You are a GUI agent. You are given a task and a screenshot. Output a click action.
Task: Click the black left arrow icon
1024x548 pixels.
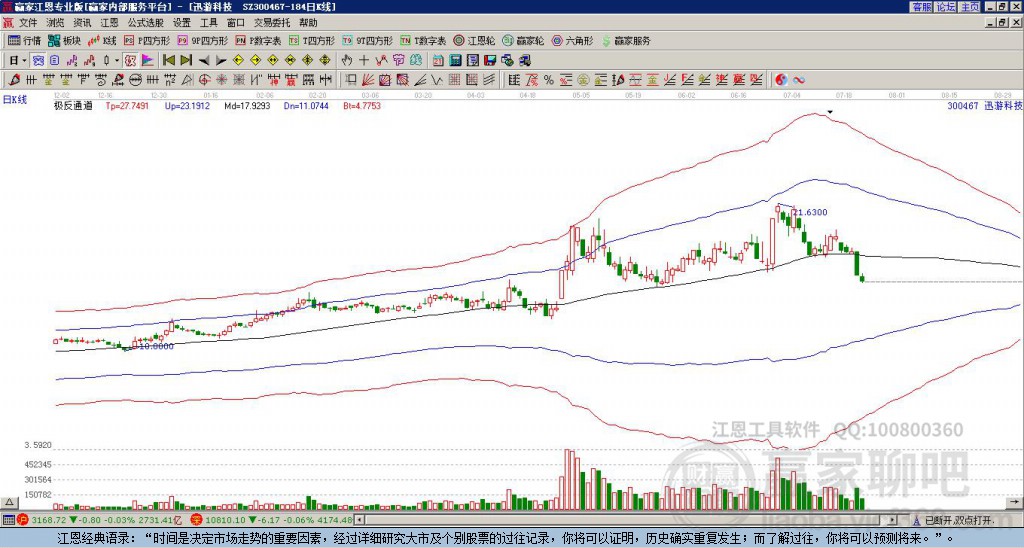(x=203, y=61)
